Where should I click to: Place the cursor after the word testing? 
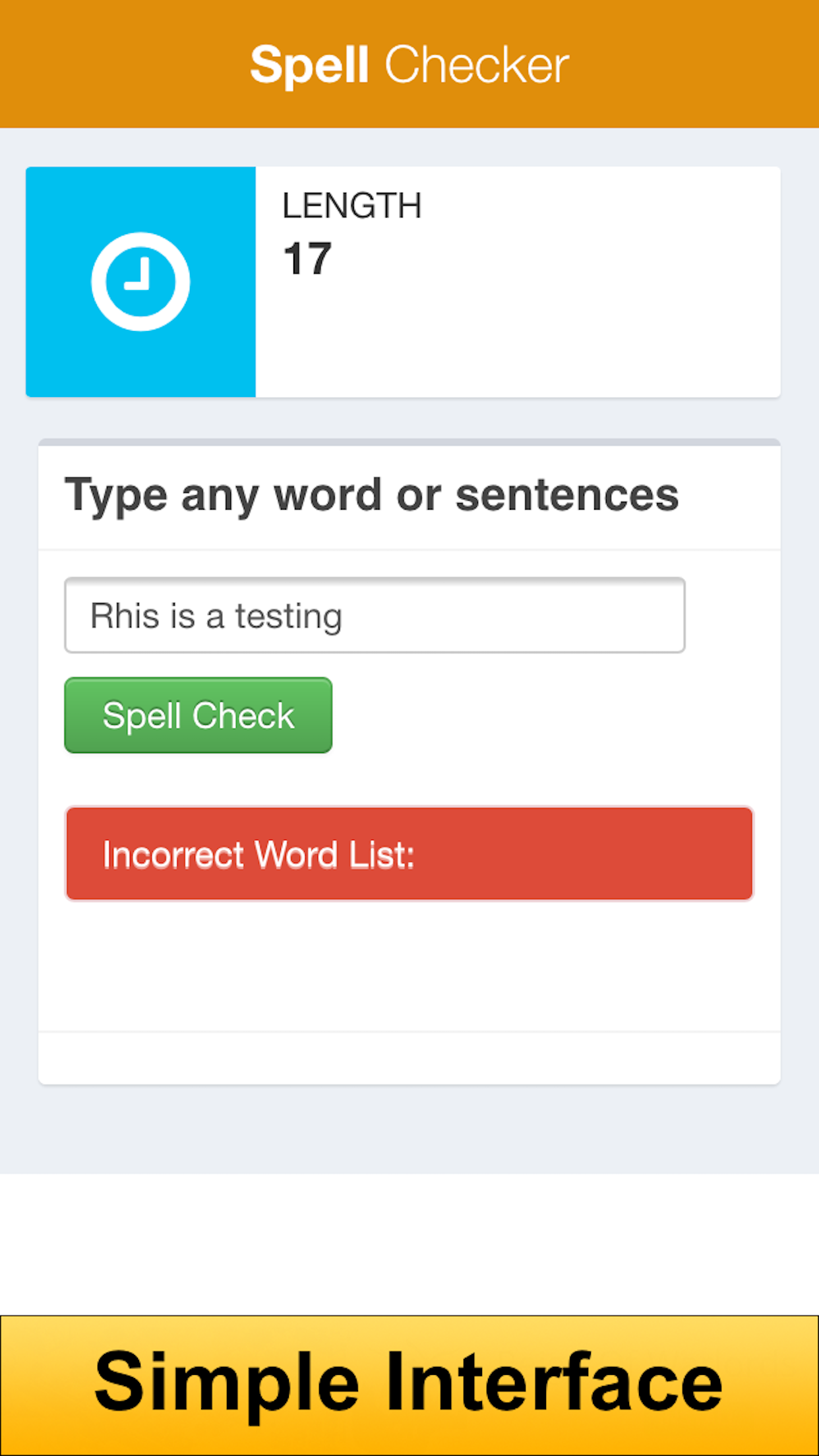tap(344, 616)
